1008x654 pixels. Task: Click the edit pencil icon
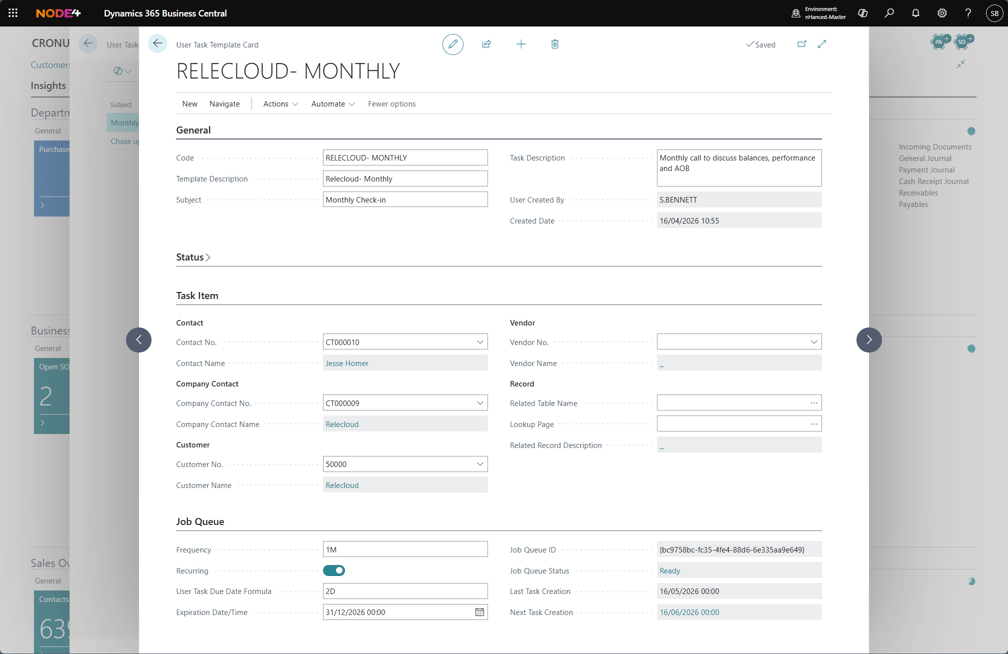(x=453, y=44)
